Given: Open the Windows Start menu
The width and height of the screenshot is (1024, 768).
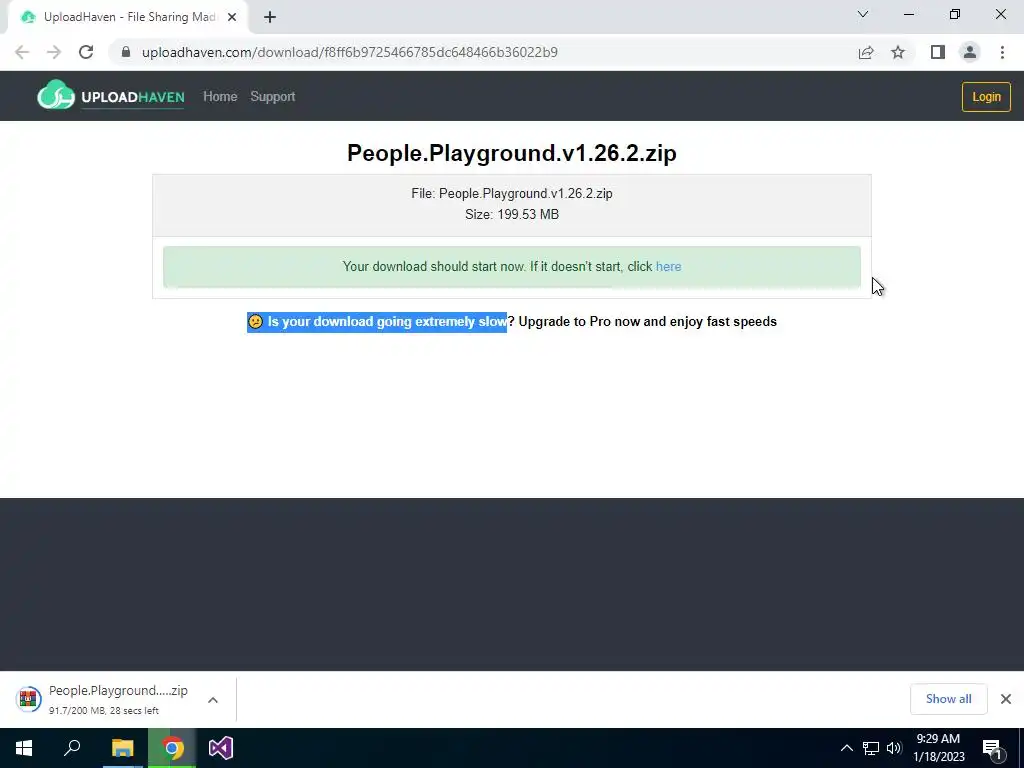Looking at the screenshot, I should click(24, 748).
